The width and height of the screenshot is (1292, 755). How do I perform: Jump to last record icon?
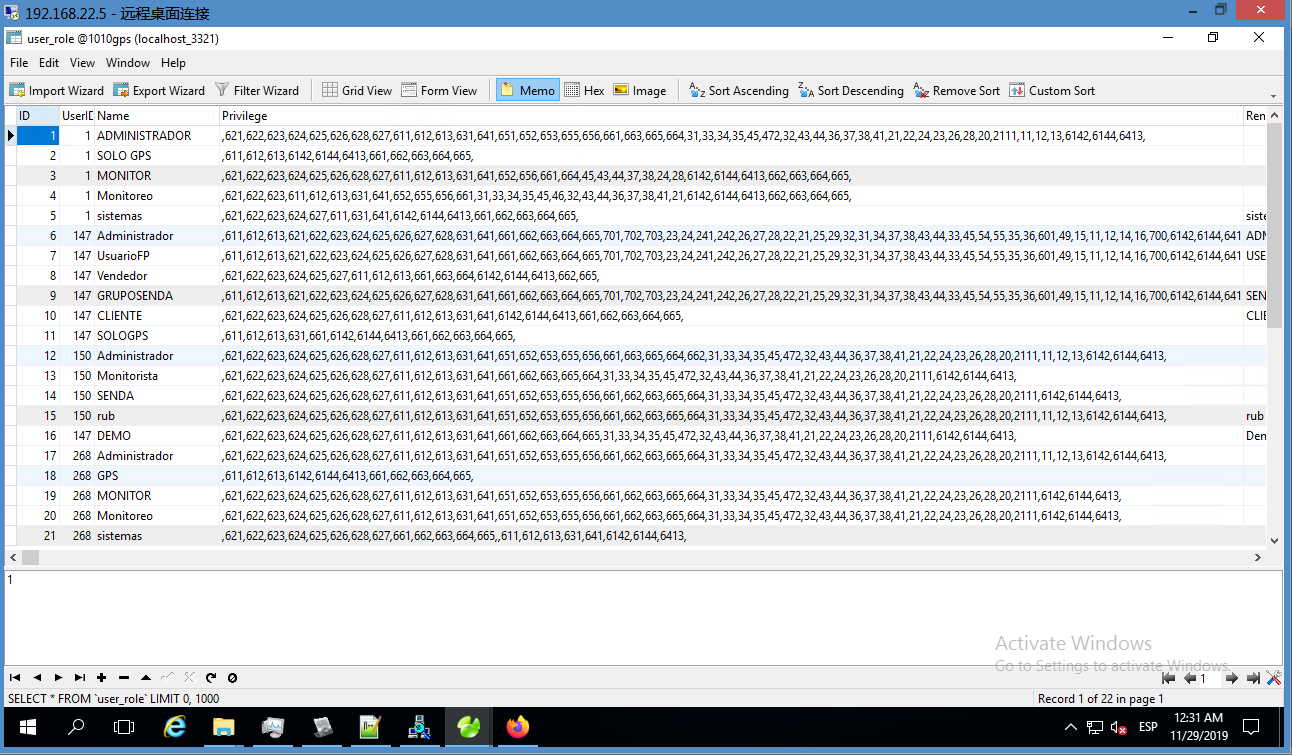80,678
